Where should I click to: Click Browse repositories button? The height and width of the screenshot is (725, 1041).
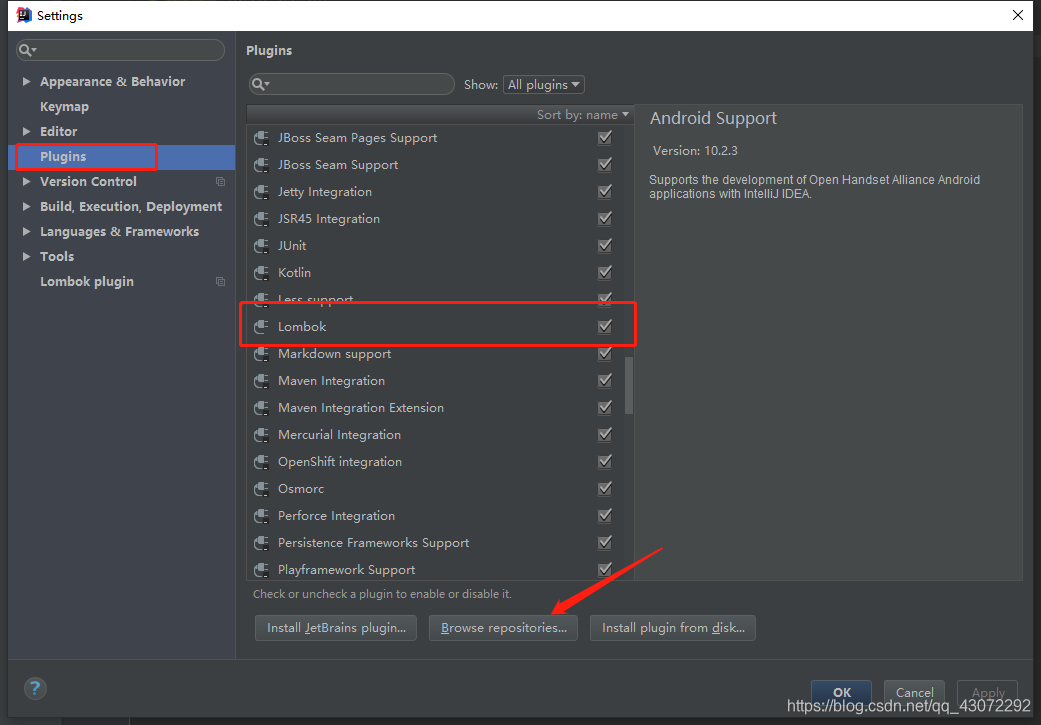503,628
